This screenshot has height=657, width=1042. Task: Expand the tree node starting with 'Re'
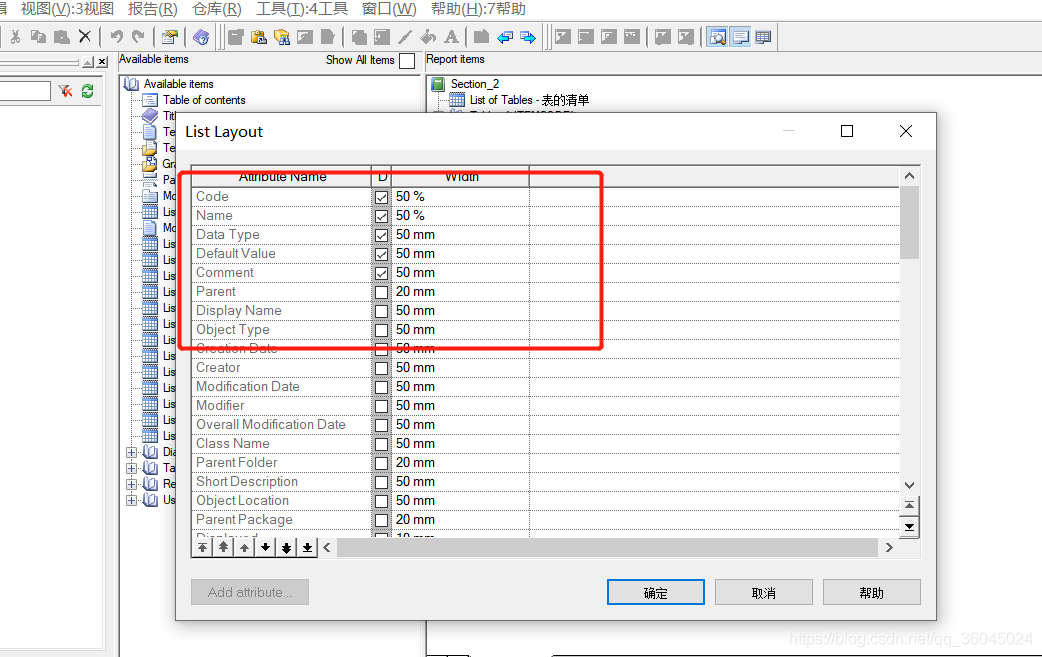point(132,484)
